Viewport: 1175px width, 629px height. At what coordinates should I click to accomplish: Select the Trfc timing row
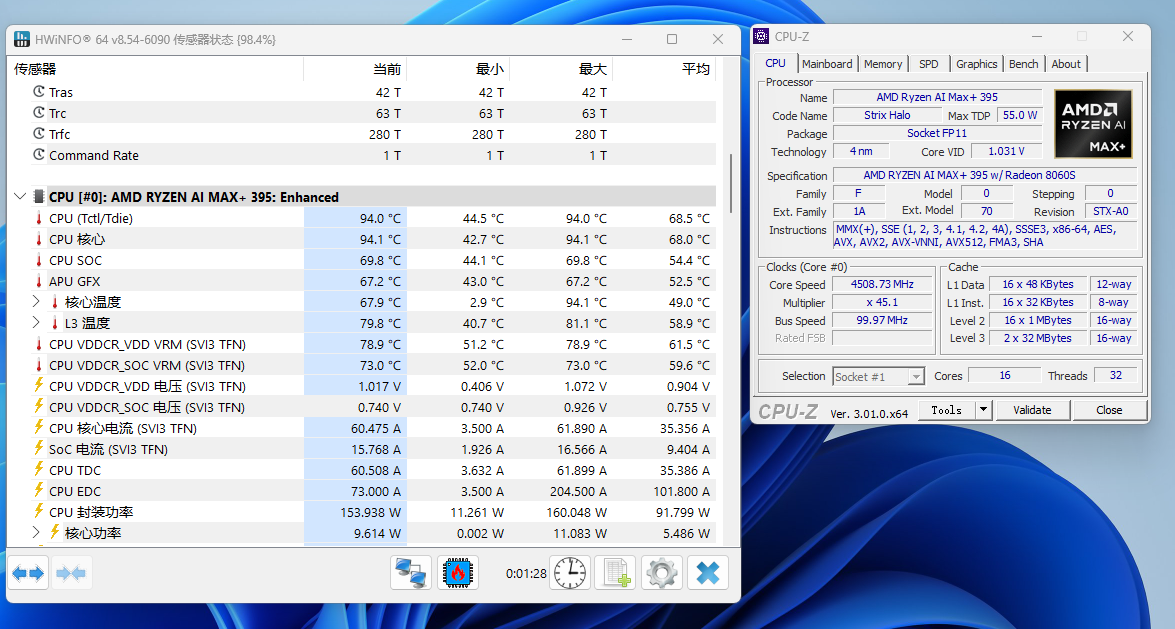pos(361,134)
